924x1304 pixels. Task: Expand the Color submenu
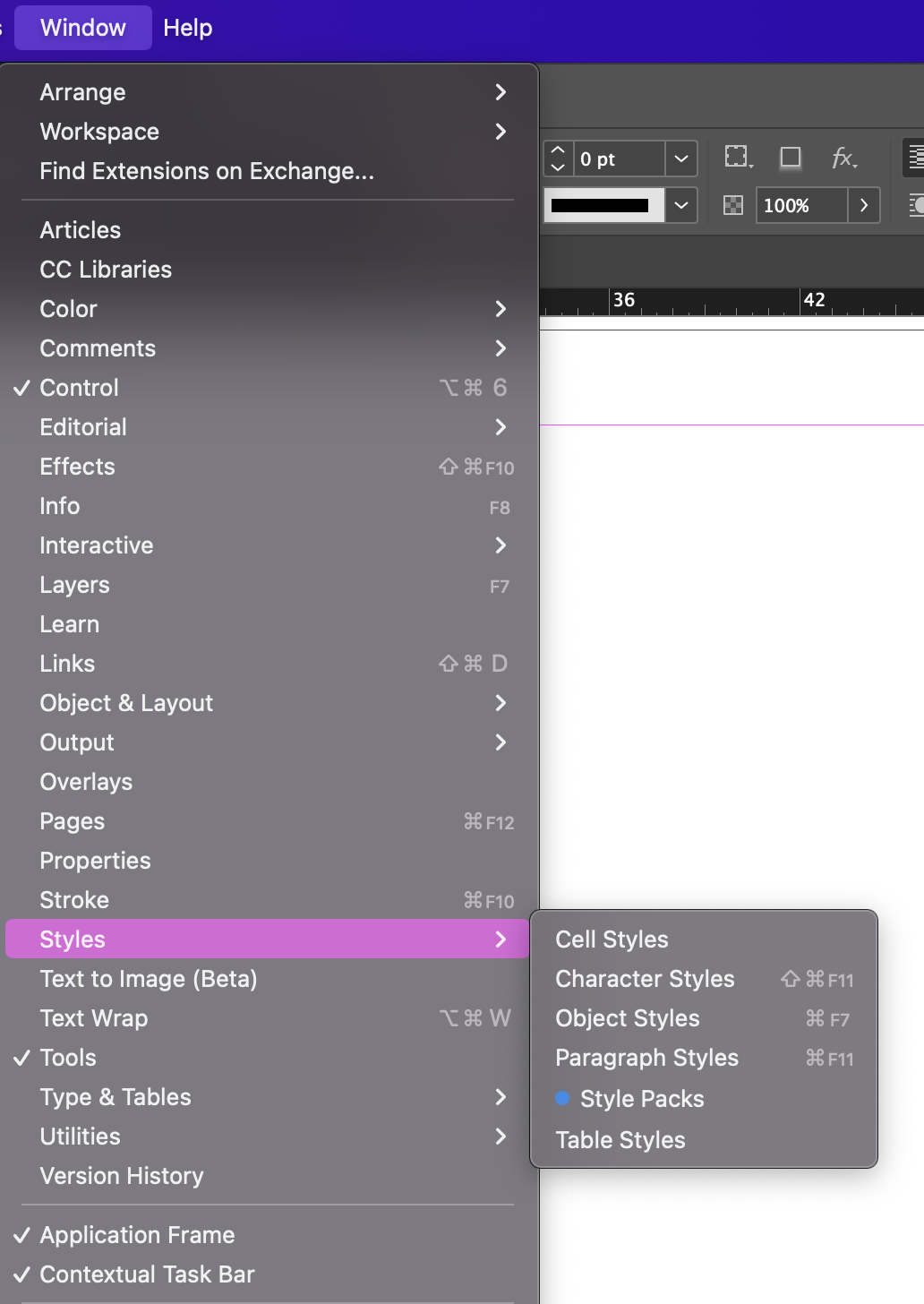pos(269,309)
